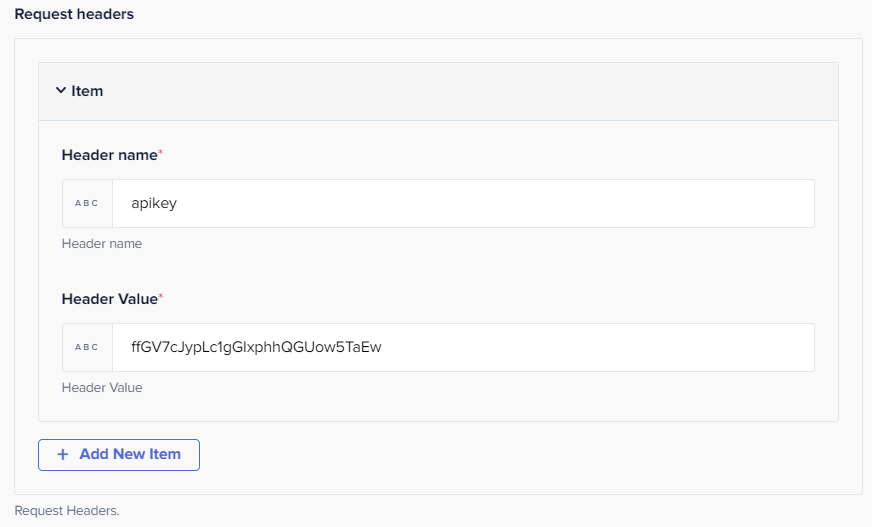Click the plus icon in Add New Item
This screenshot has height=527, width=872.
click(63, 454)
